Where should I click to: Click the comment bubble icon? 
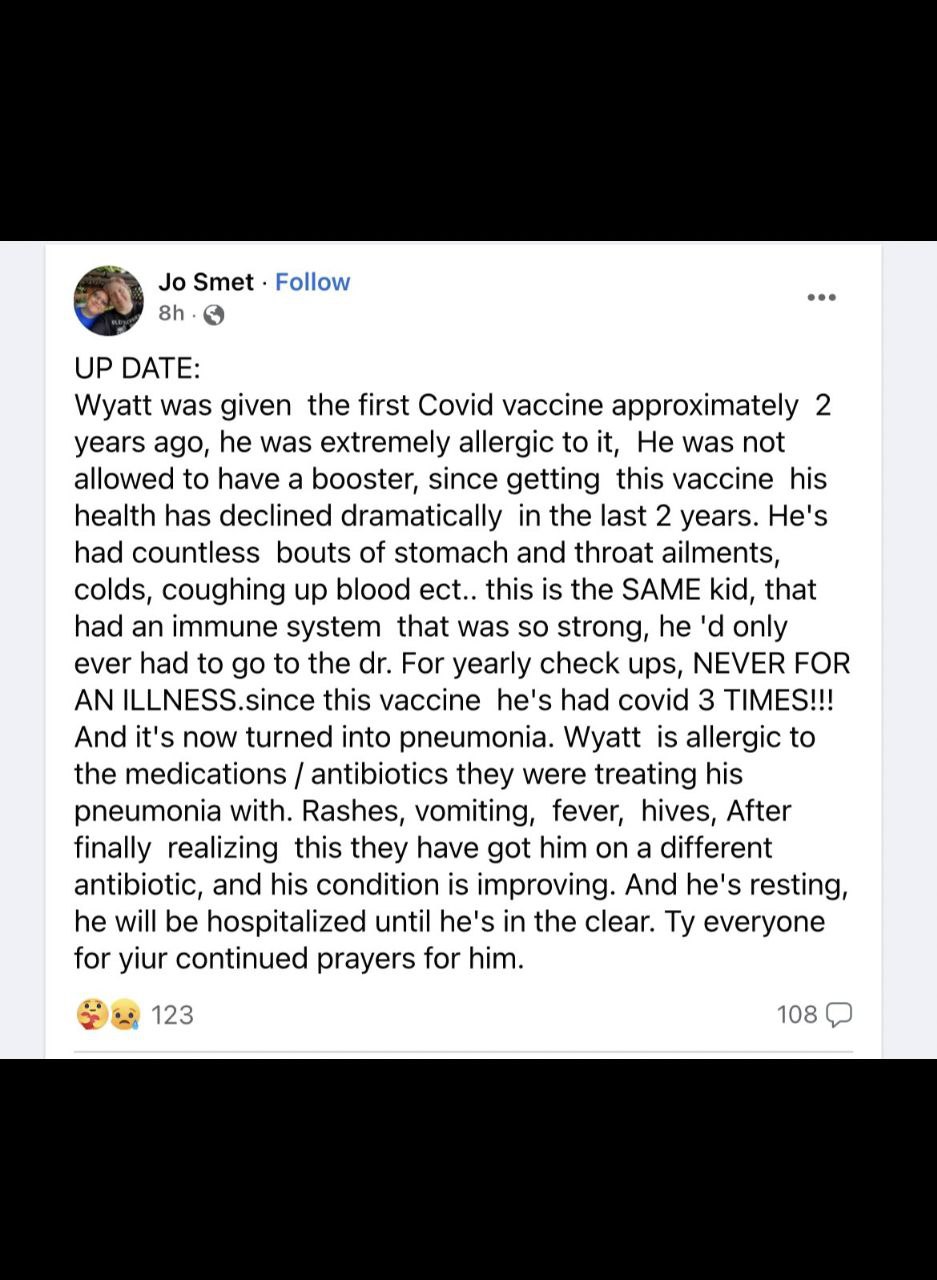[x=840, y=1015]
